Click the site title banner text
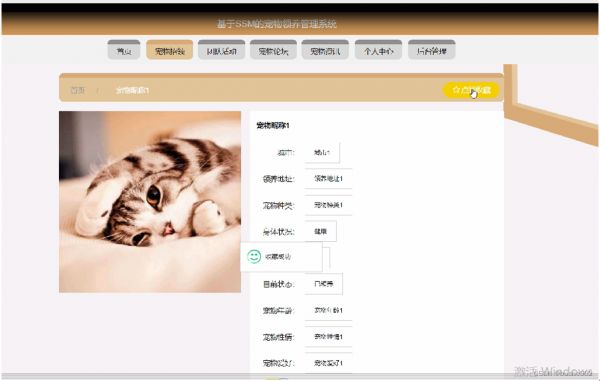Image resolution: width=600 pixels, height=381 pixels. 277,24
